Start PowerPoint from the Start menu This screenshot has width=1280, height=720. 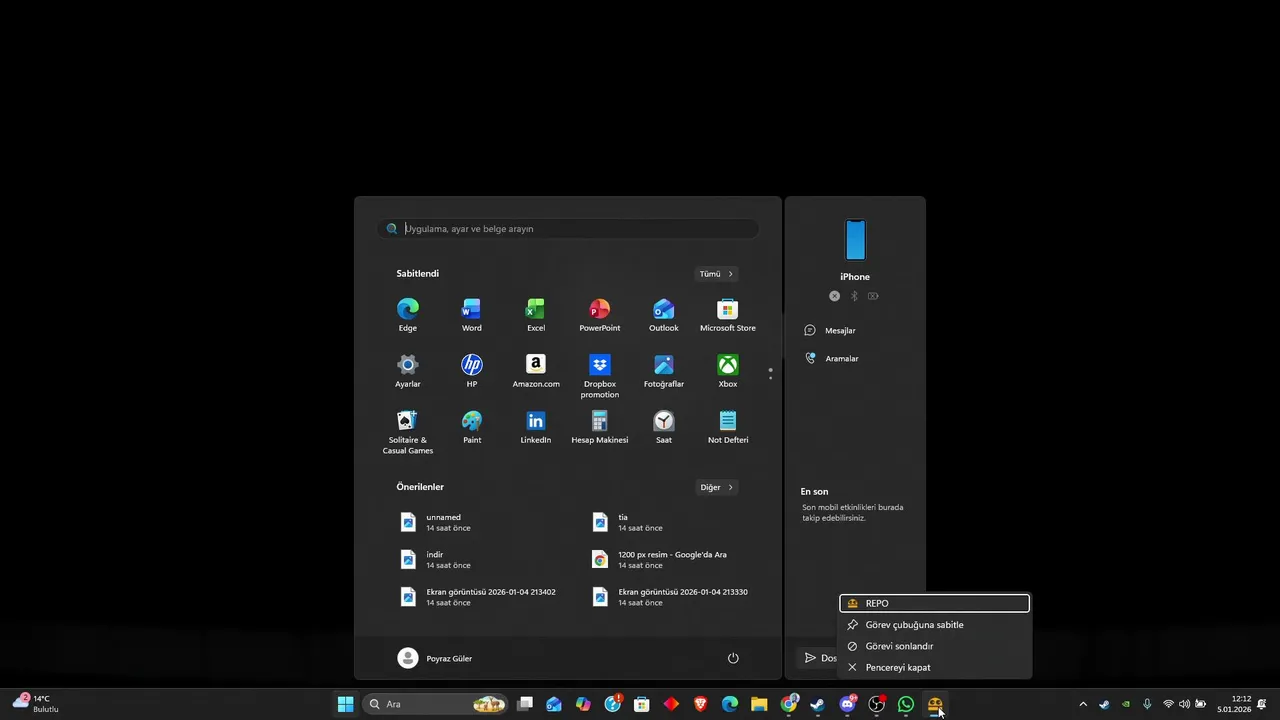click(600, 315)
